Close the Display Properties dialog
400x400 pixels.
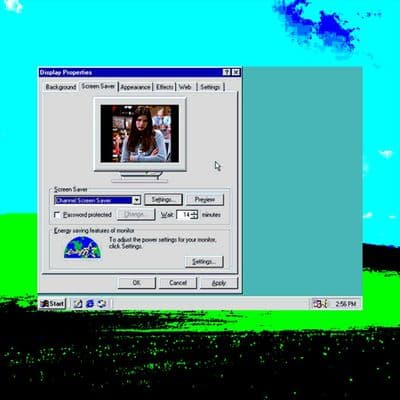coord(236,72)
